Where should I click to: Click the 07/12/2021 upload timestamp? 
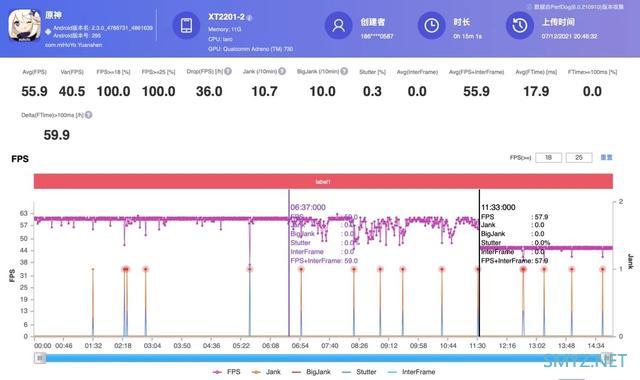tap(569, 36)
